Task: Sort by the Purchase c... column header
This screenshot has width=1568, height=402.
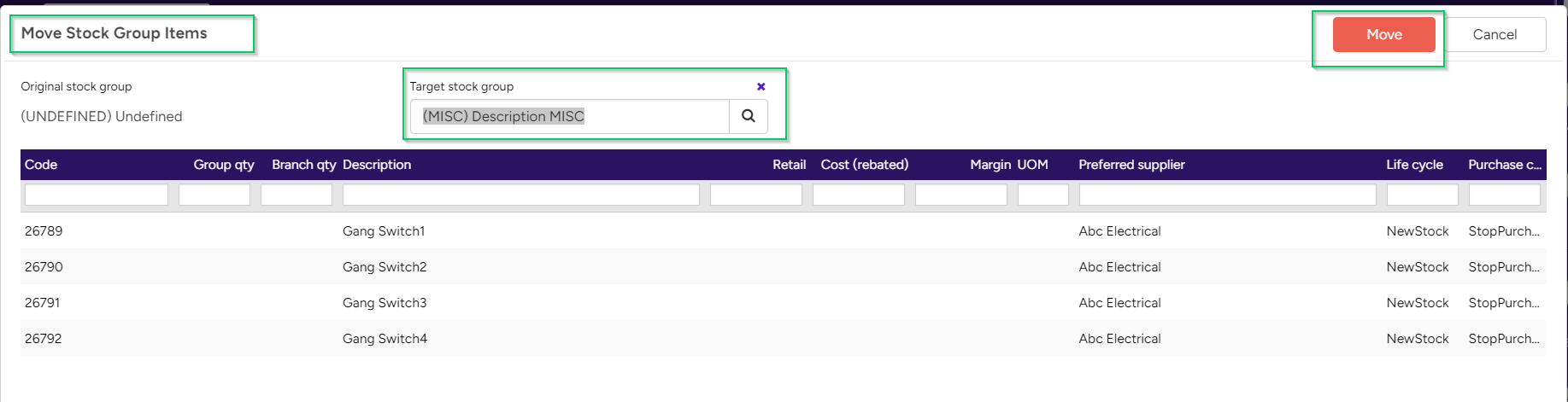Action: pyautogui.click(x=1505, y=165)
